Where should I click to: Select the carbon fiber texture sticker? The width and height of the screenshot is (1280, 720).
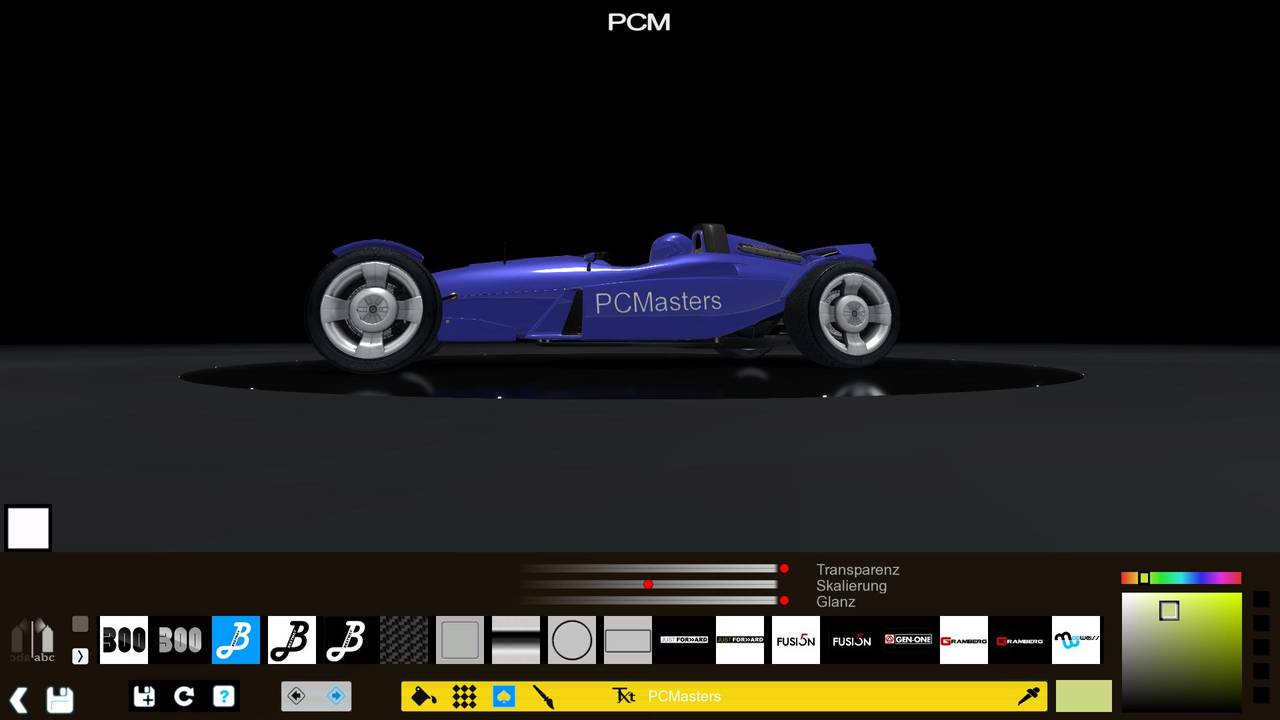404,640
